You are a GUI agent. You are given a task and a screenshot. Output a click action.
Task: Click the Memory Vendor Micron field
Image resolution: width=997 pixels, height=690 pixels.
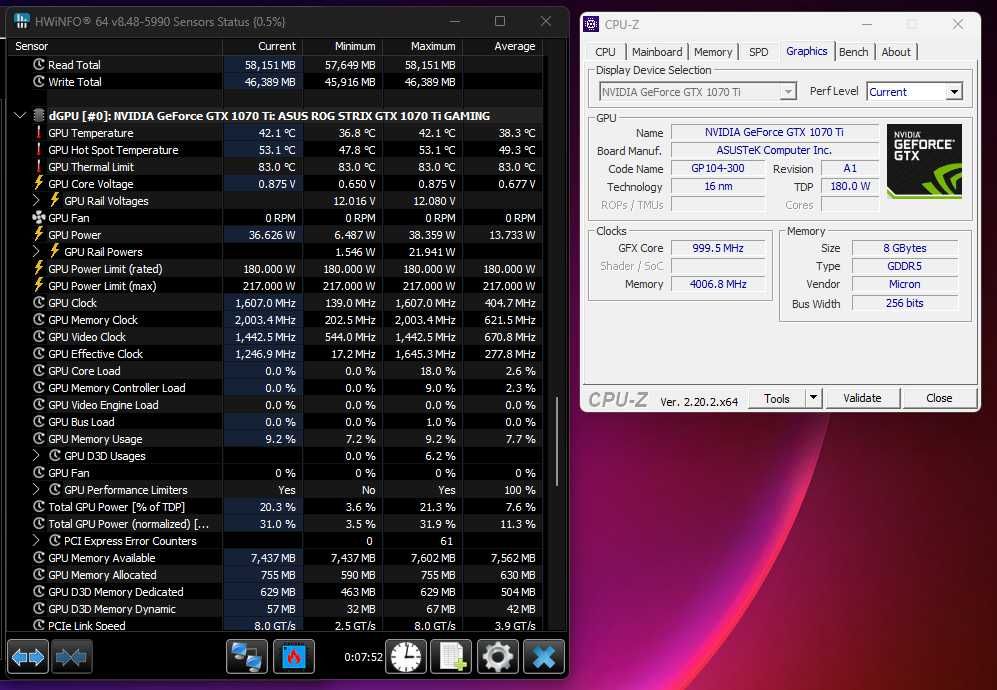[x=905, y=284]
